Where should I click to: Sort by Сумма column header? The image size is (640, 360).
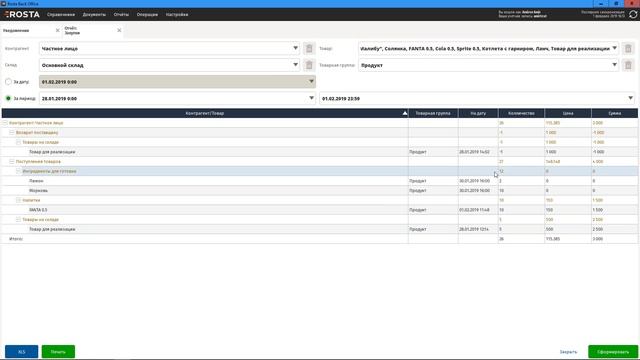point(614,113)
